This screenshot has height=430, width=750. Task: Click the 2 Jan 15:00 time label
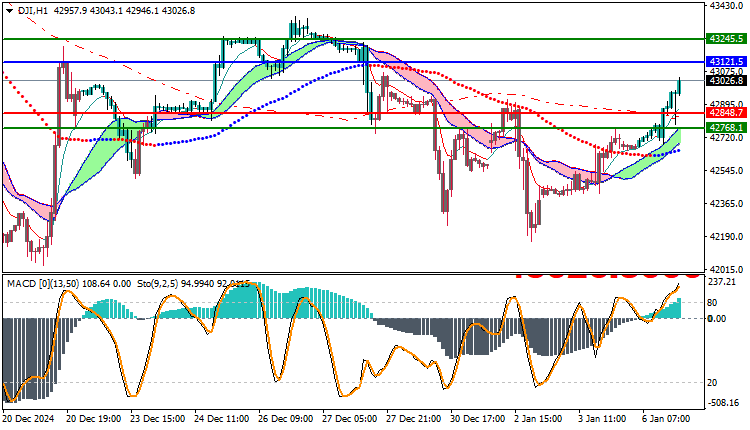pyautogui.click(x=539, y=419)
